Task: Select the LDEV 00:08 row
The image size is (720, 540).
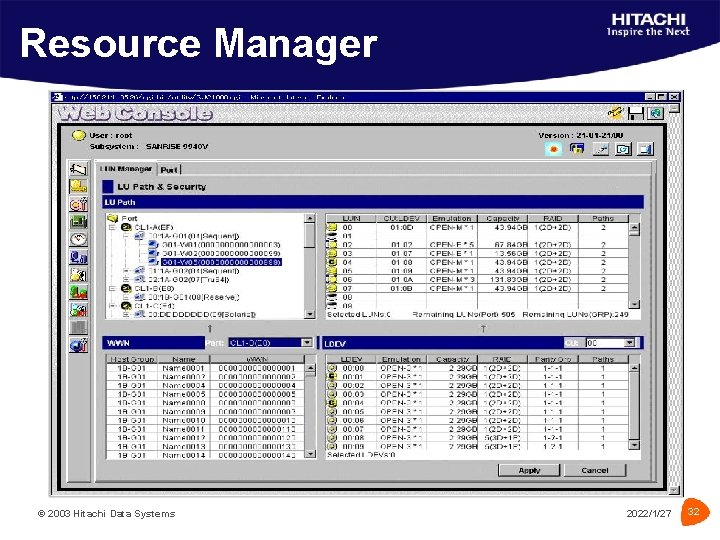Action: (478, 438)
